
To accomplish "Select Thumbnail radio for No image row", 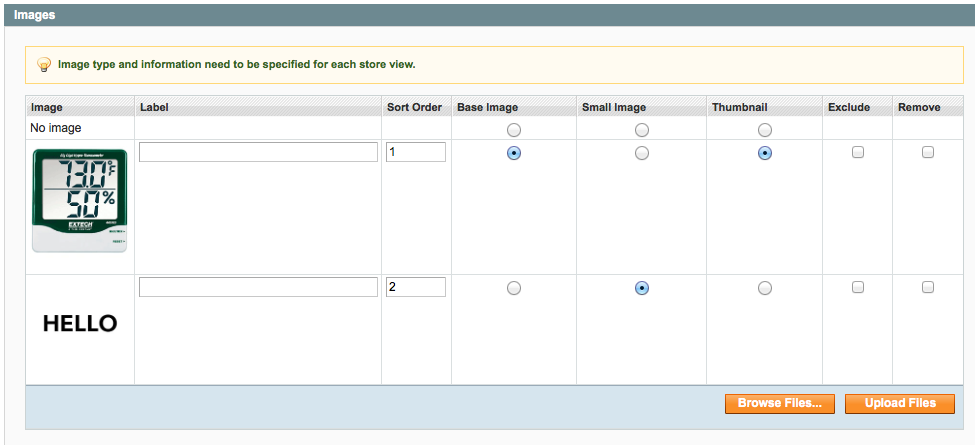I will [765, 130].
